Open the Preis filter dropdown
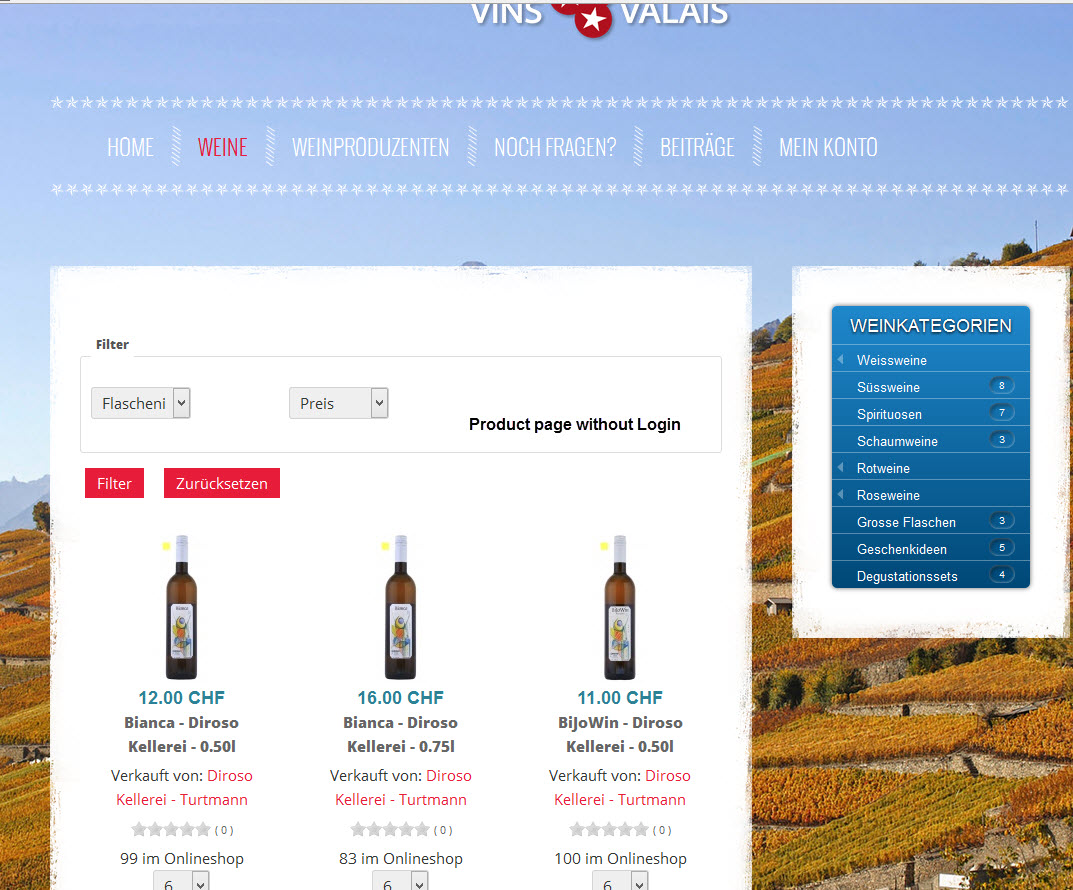Viewport: 1073px width, 890px height. (338, 403)
